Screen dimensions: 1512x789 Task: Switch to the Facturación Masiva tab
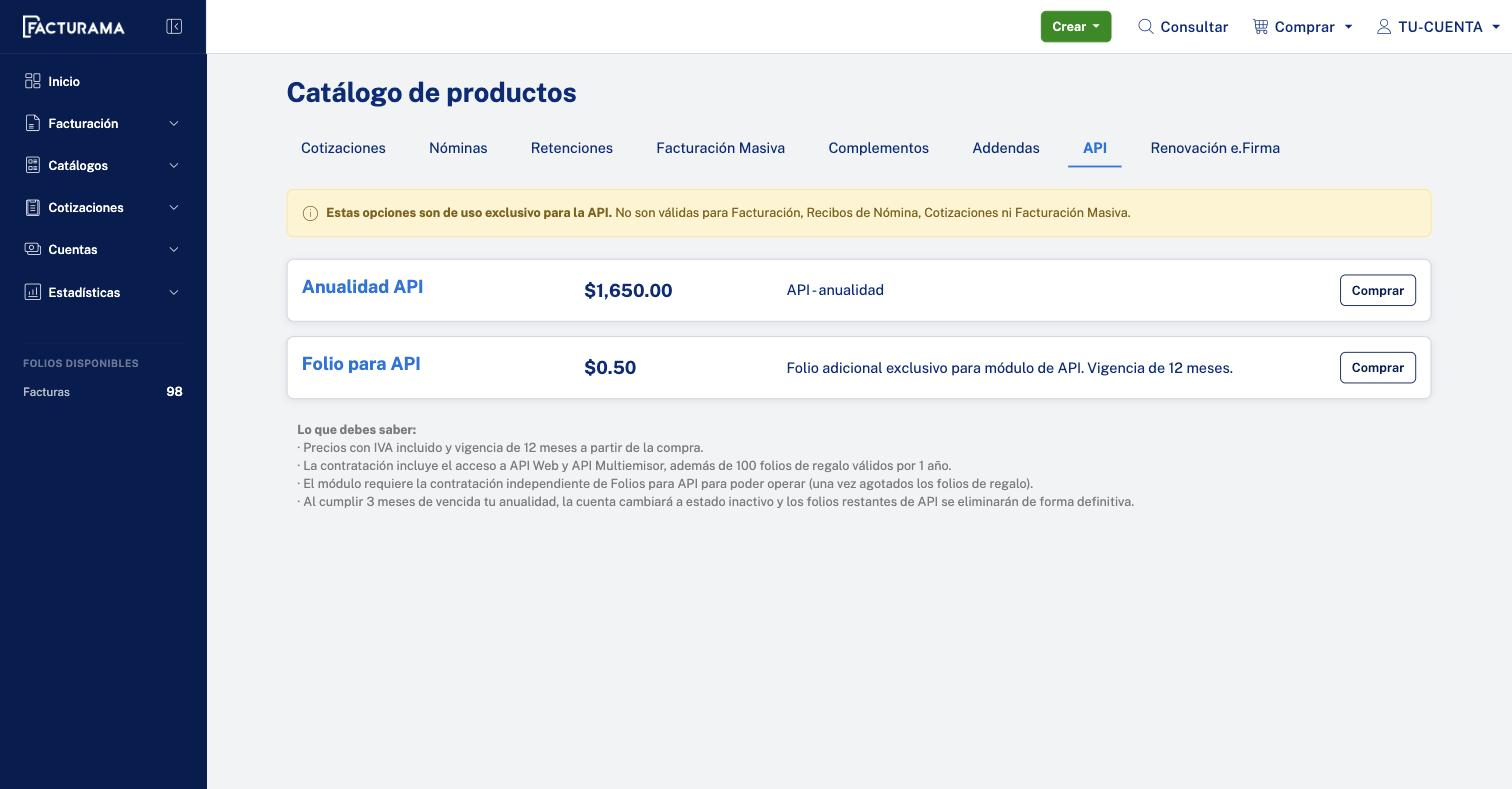click(x=721, y=148)
